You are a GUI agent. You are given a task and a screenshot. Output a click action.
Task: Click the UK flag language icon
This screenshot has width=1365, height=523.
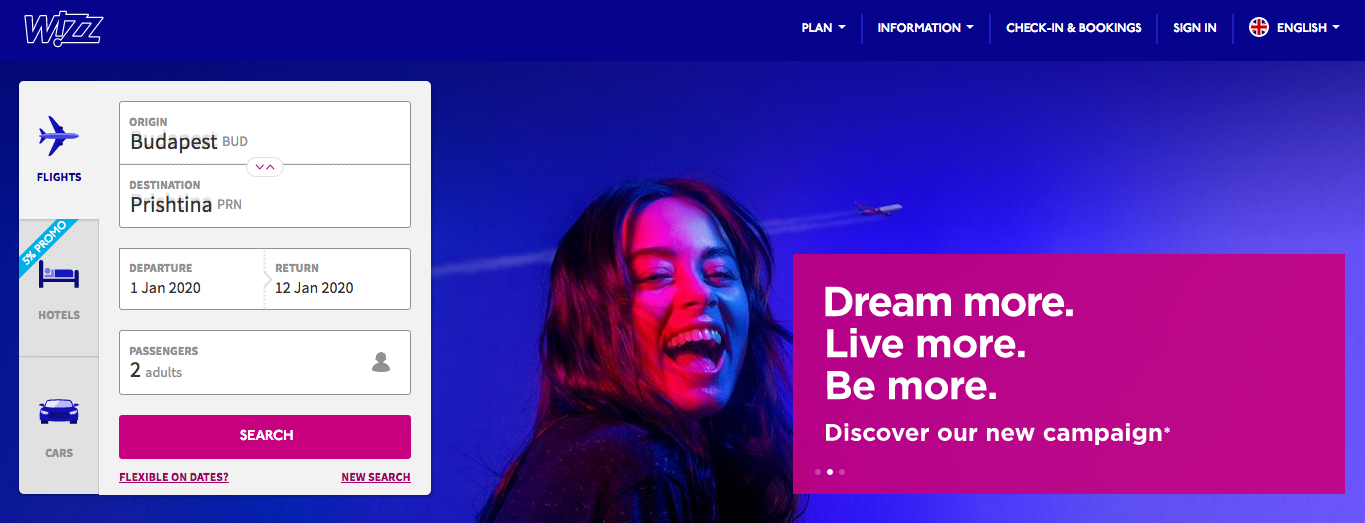pos(1259,28)
